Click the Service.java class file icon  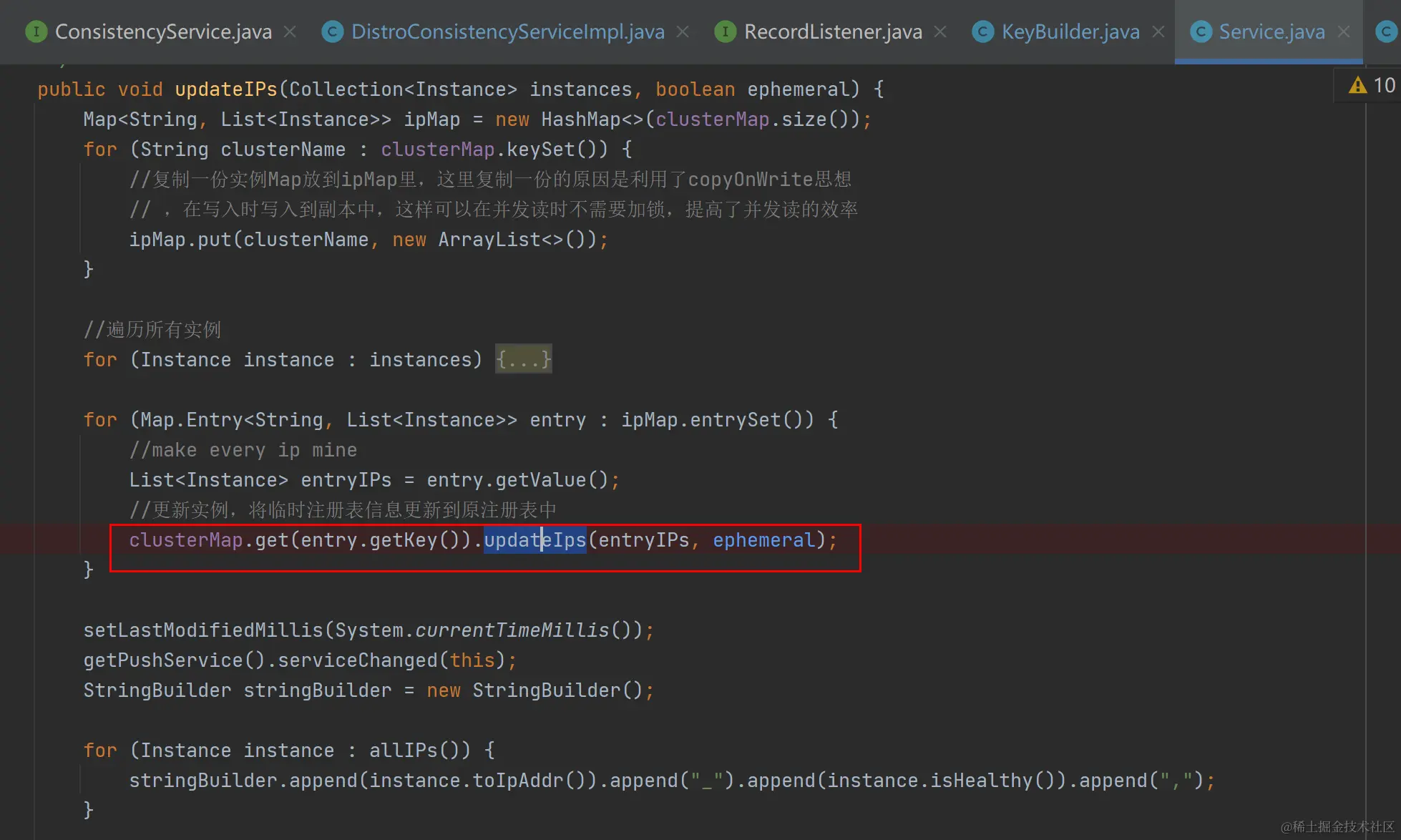point(1200,31)
